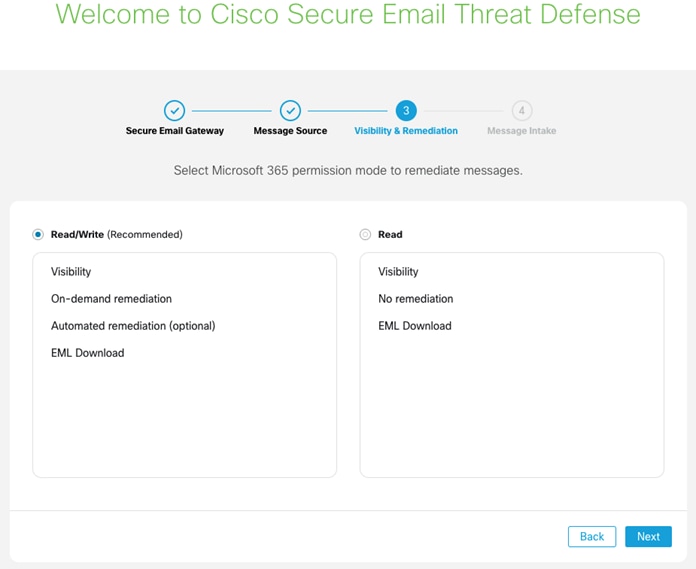This screenshot has height=569, width=696.
Task: Click the Next button
Action: click(x=648, y=537)
